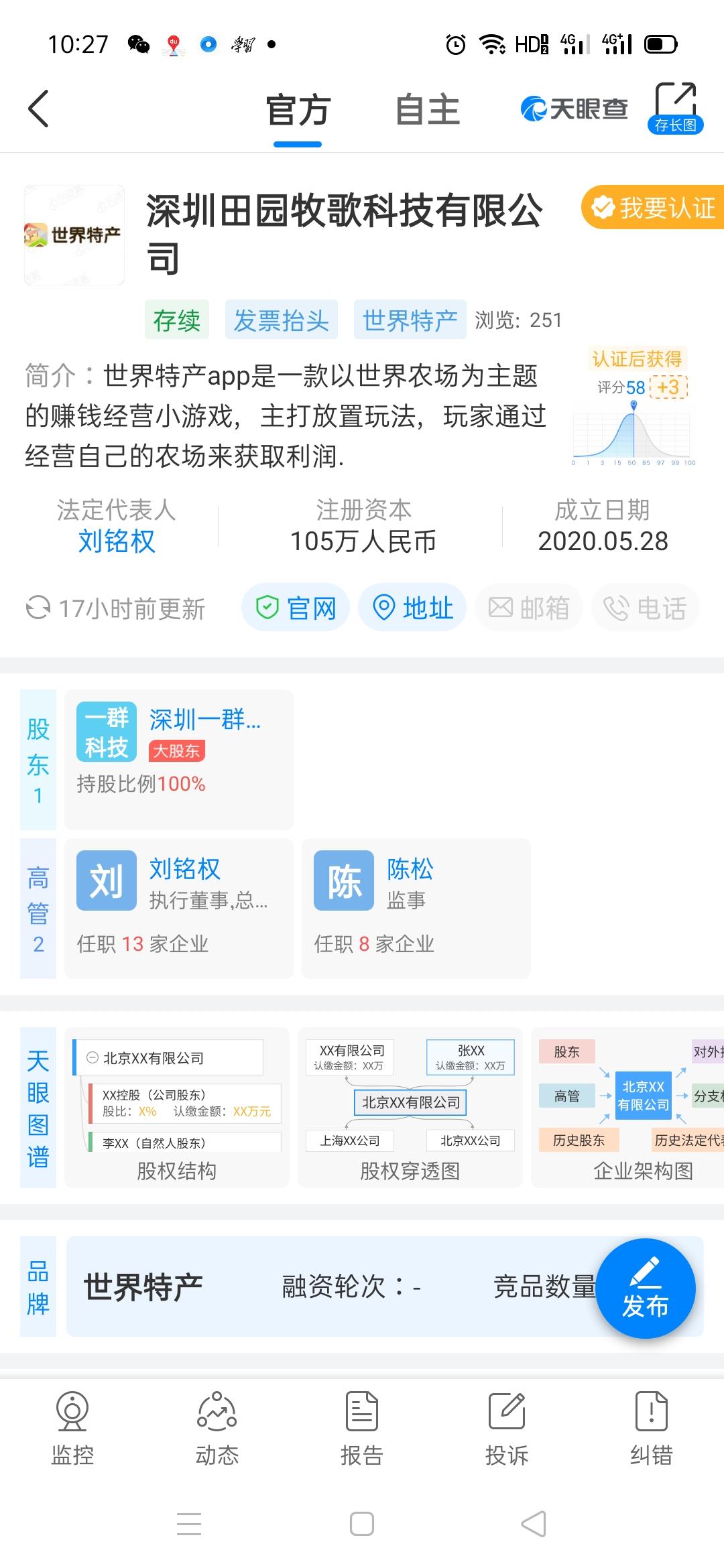Open the 发票抬头 tag
The width and height of the screenshot is (724, 1568).
281,320
